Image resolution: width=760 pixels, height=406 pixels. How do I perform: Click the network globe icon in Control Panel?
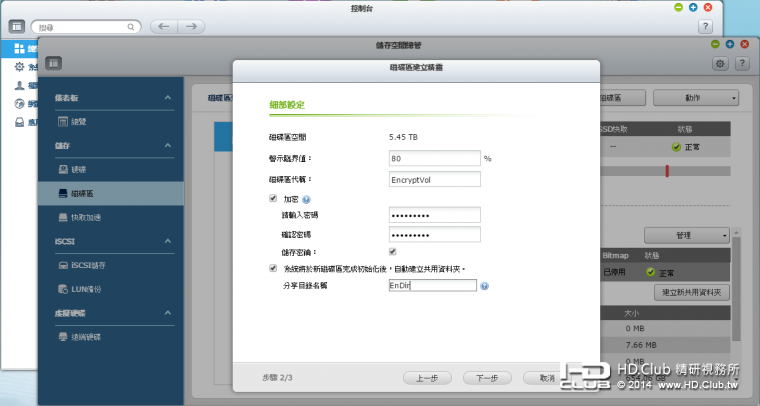tap(19, 104)
